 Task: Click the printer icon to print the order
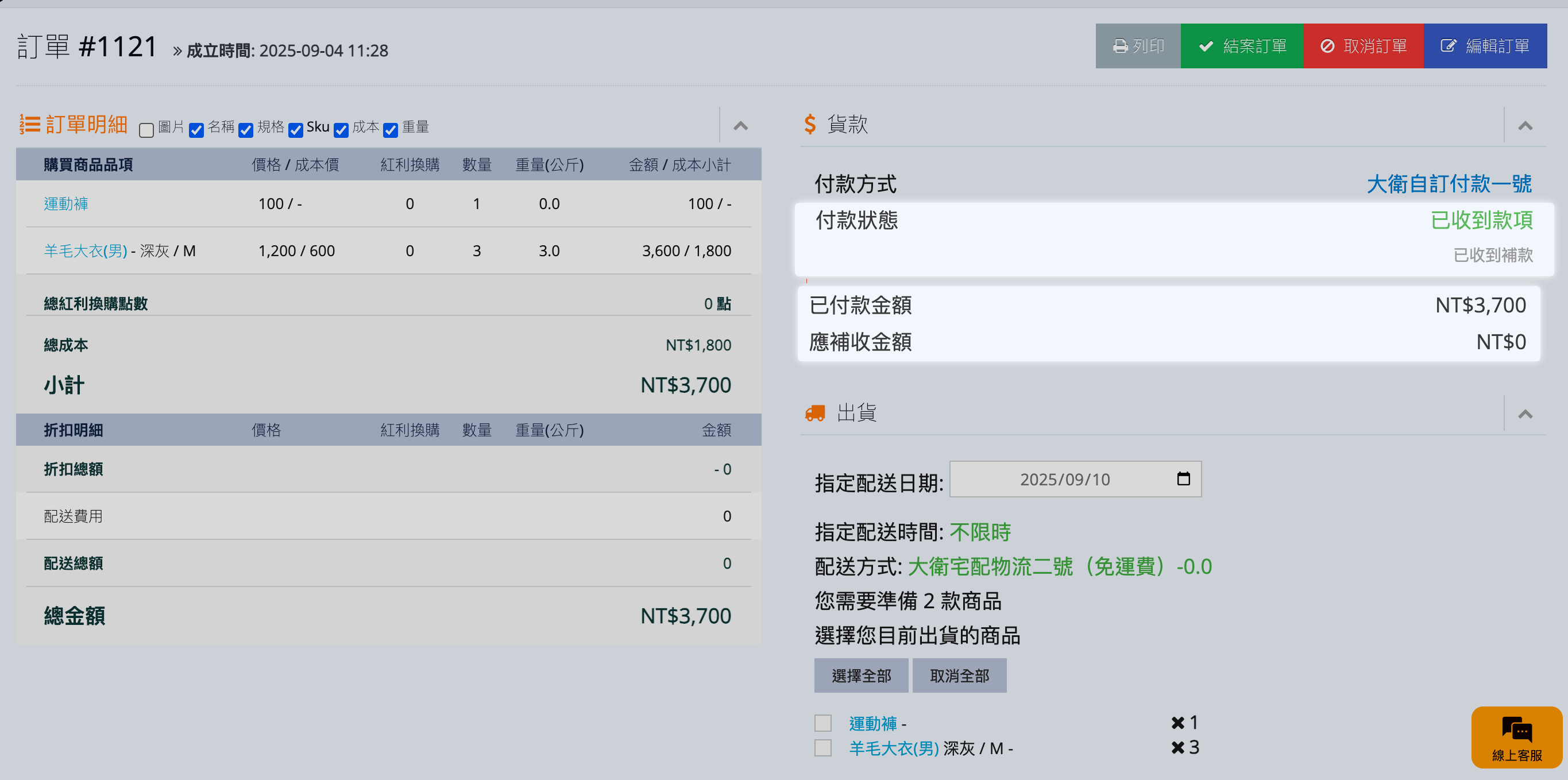1119,47
